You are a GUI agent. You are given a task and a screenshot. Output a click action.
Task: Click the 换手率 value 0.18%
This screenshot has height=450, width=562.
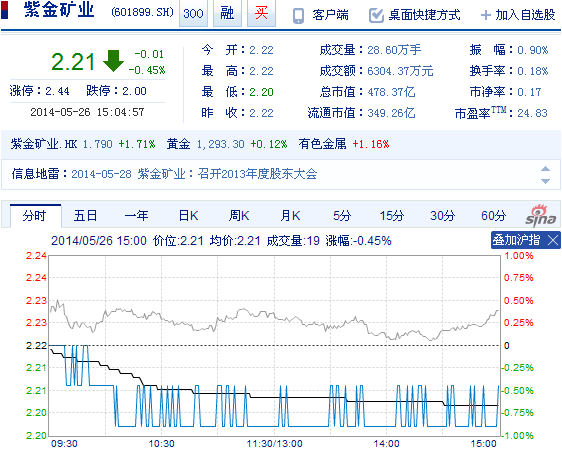[x=533, y=71]
